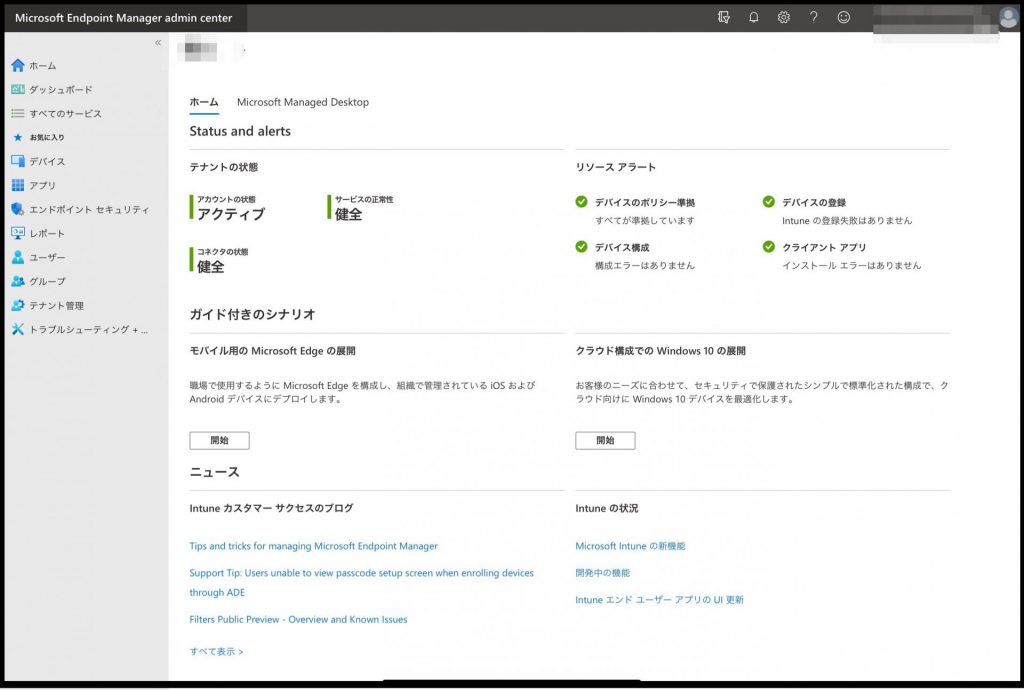Open ダッシュボード in the sidebar
The width and height of the screenshot is (1024, 690).
coord(61,89)
